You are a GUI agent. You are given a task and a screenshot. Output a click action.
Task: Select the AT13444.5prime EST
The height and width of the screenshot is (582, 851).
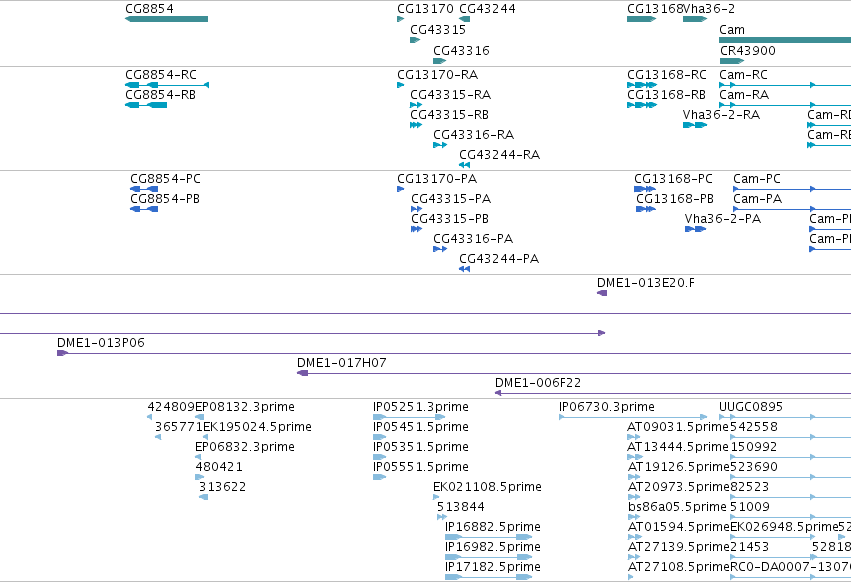coord(635,457)
